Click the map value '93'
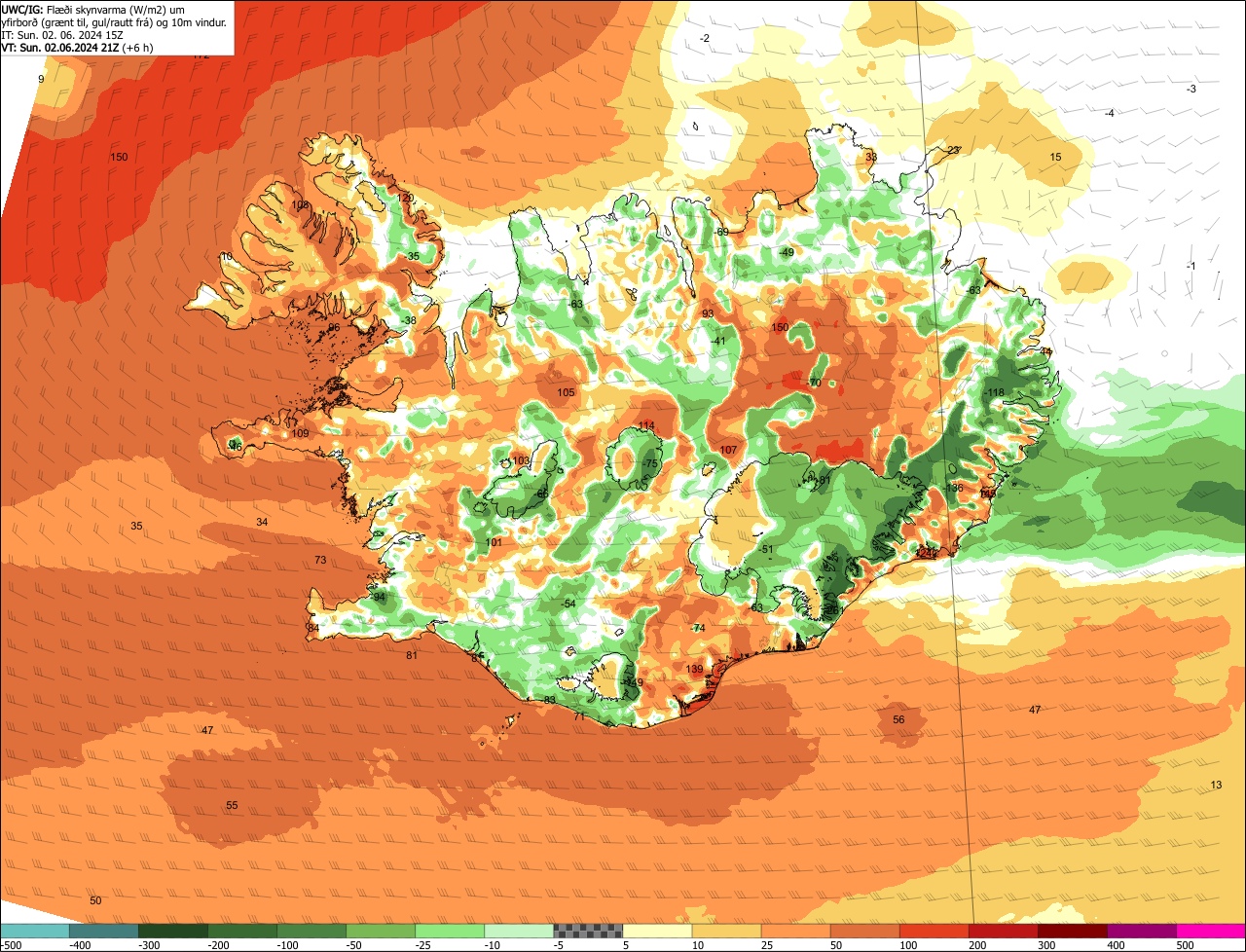The image size is (1246, 952). [708, 313]
